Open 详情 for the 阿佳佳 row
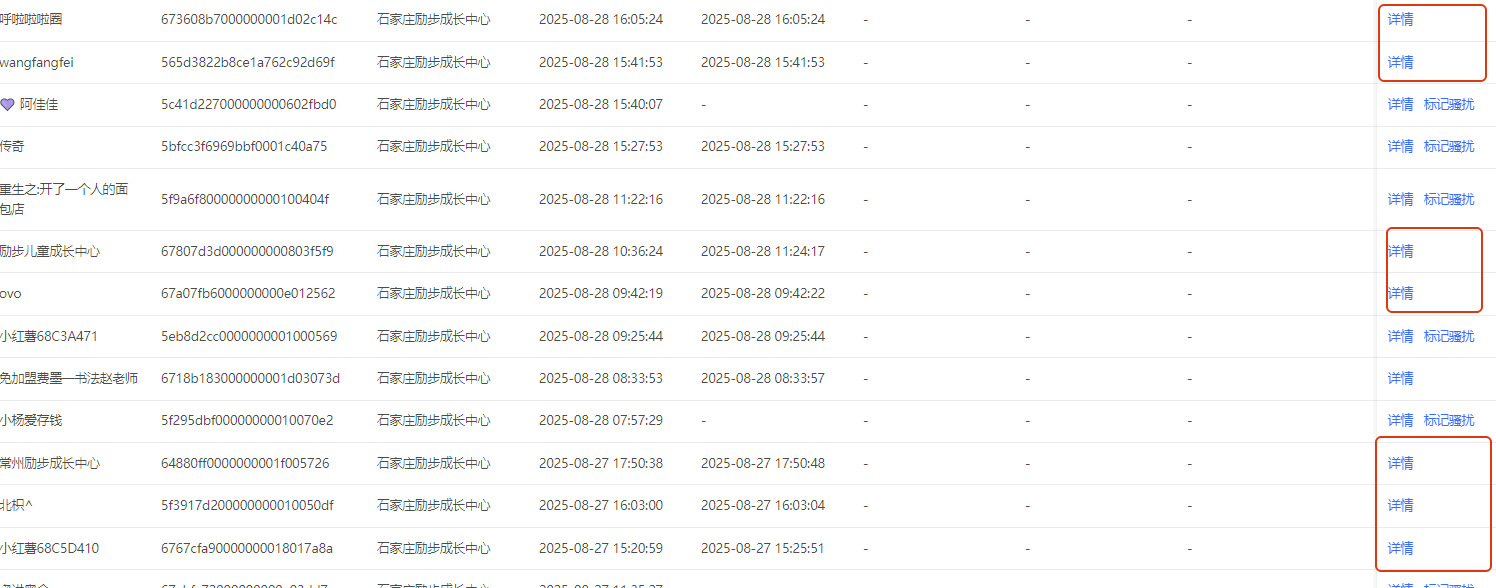The image size is (1496, 588). coord(1400,104)
